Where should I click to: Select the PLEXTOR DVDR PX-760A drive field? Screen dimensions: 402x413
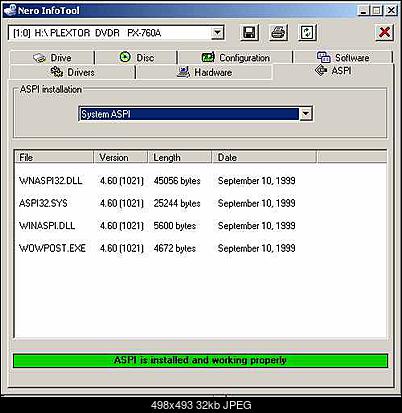pos(116,33)
